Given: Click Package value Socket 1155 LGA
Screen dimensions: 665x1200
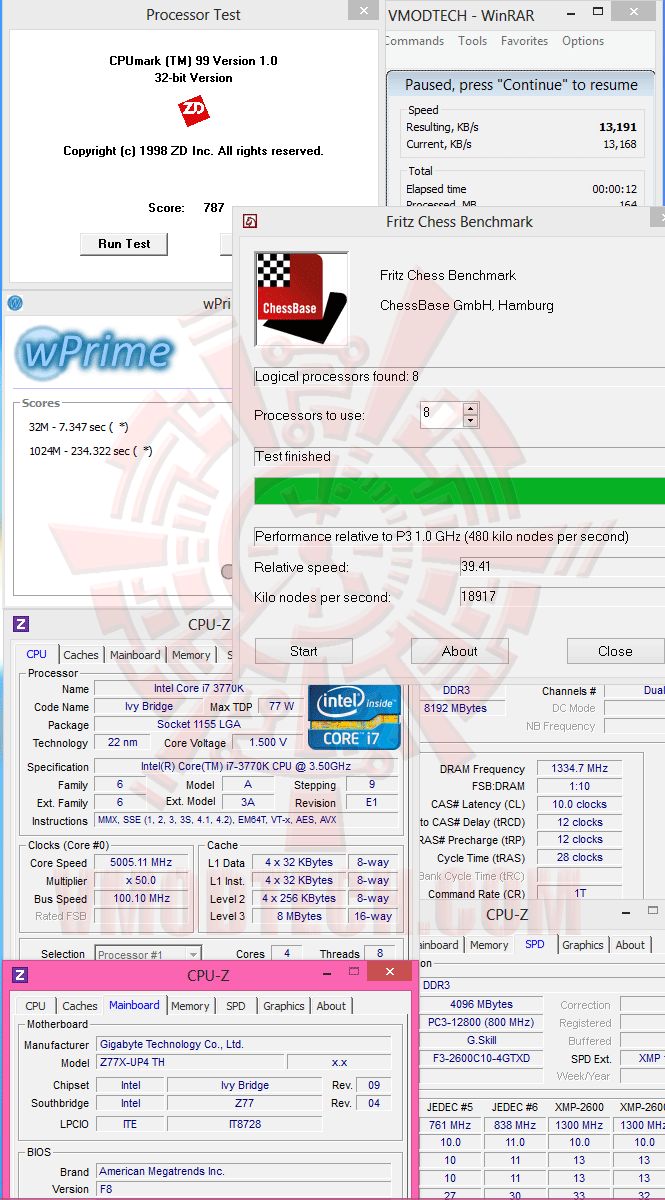Looking at the screenshot, I should point(198,724).
